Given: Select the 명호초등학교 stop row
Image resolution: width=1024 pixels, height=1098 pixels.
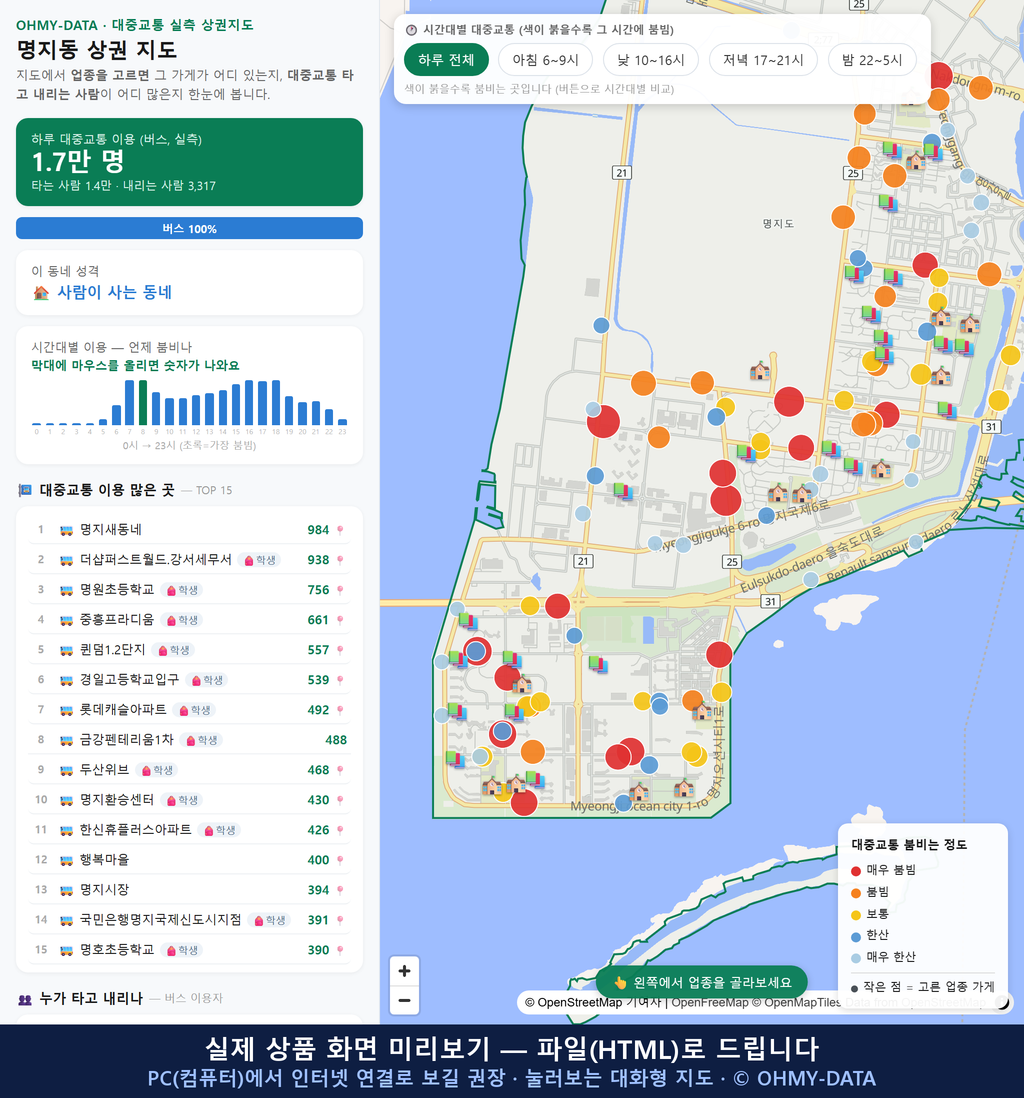Looking at the screenshot, I should [189, 950].
